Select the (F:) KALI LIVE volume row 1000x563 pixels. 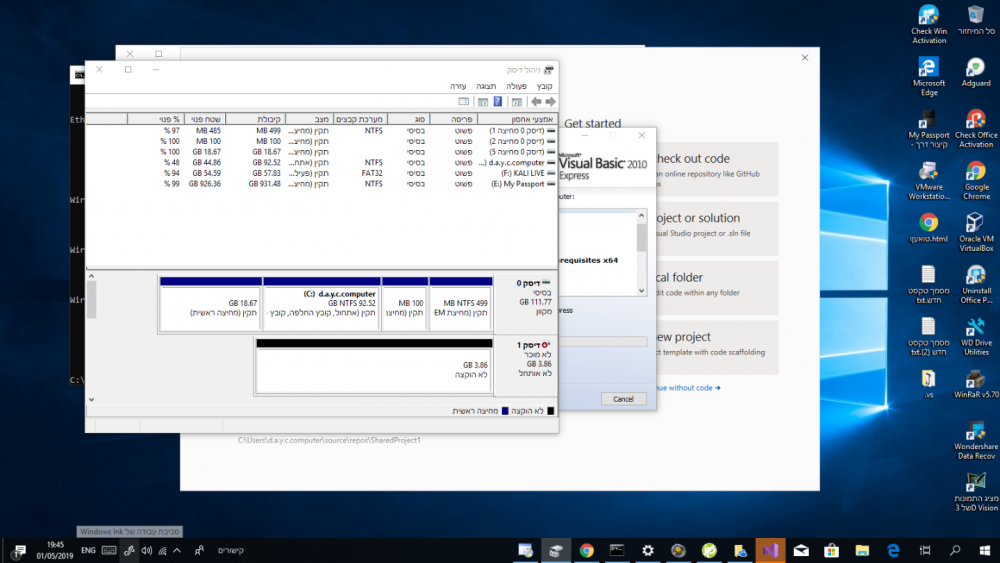(x=321, y=173)
